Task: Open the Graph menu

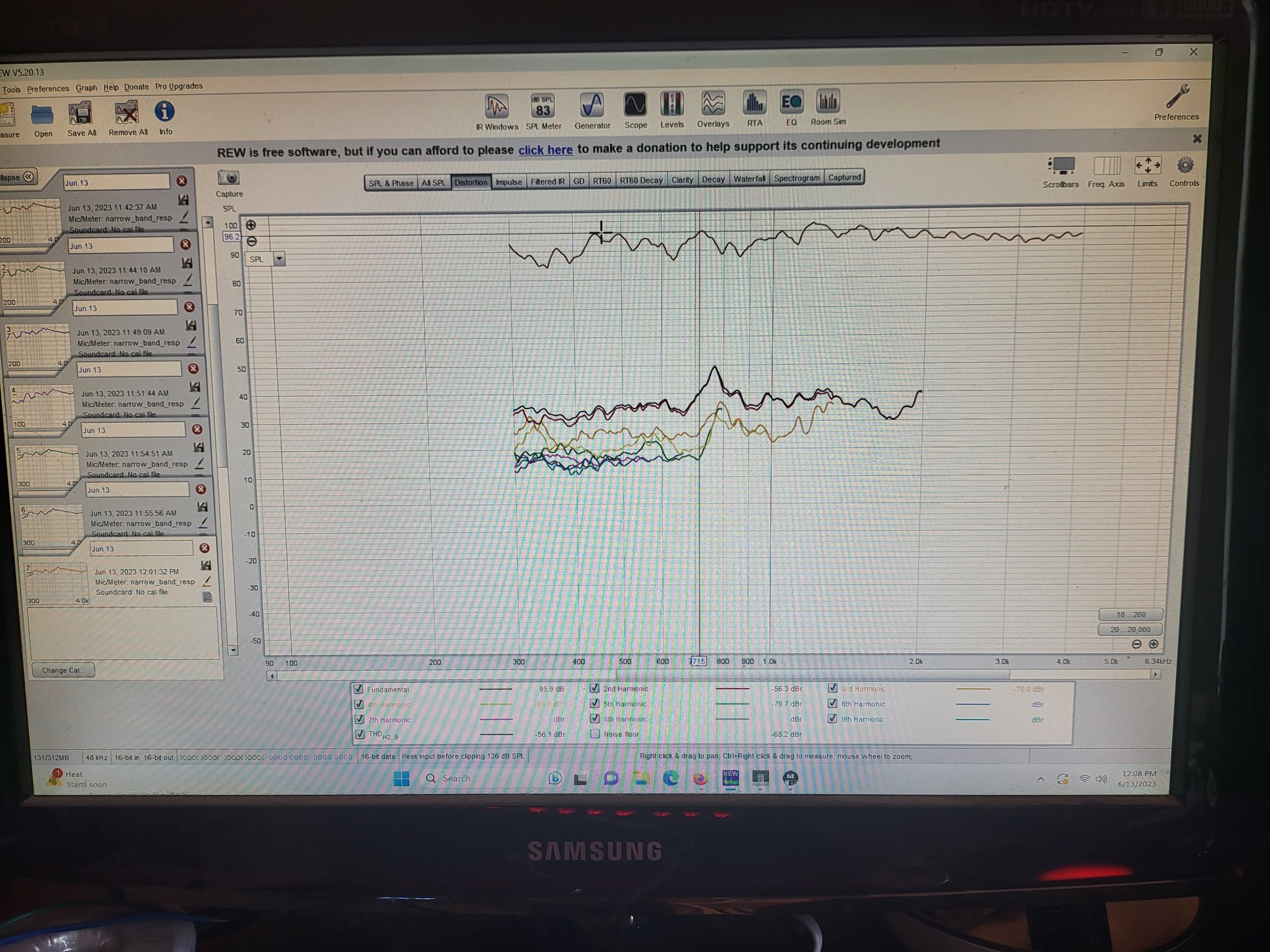Action: click(86, 88)
